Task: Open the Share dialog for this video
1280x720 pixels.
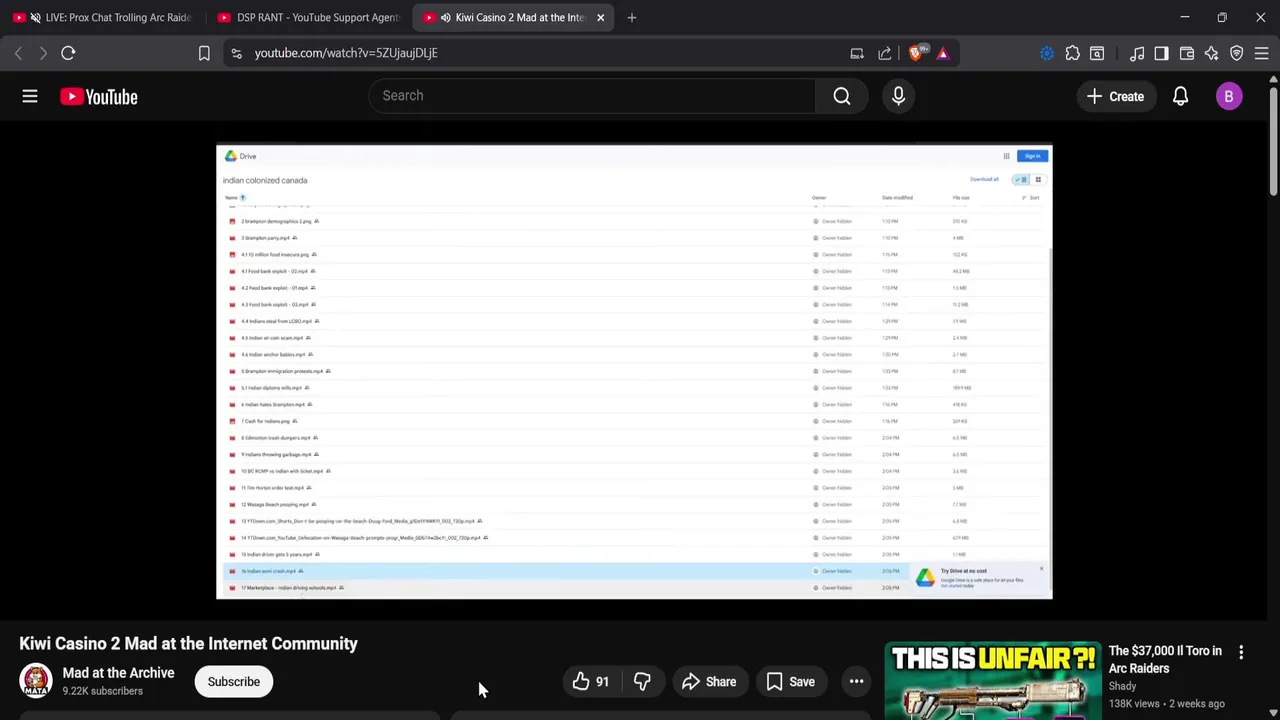Action: click(x=709, y=682)
